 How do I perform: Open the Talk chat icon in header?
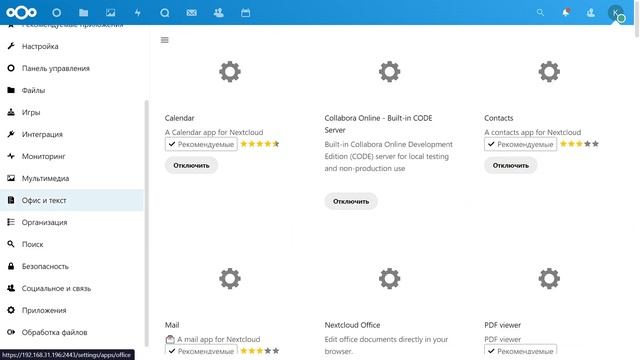(x=164, y=13)
